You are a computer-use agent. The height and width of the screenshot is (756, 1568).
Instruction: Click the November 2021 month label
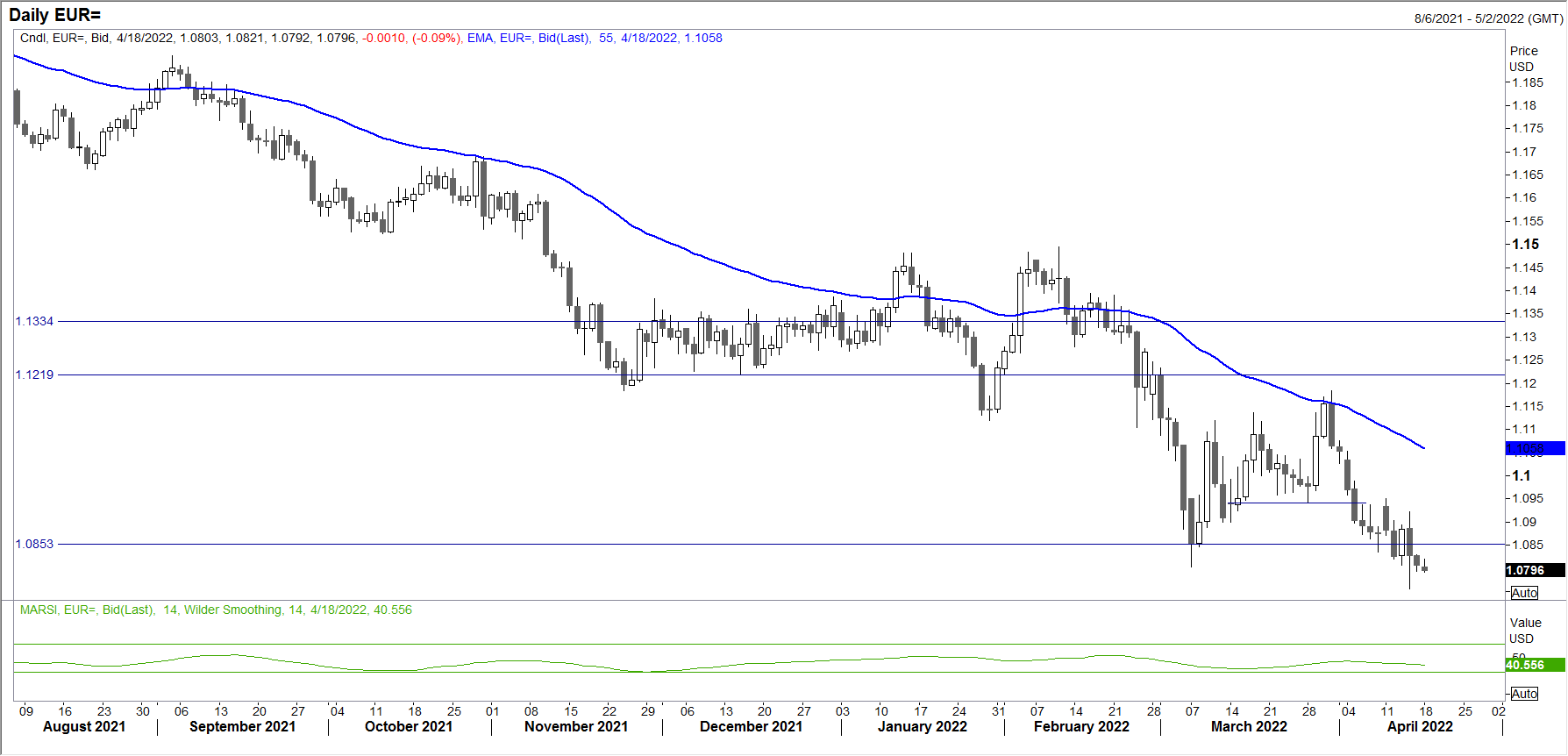click(576, 726)
